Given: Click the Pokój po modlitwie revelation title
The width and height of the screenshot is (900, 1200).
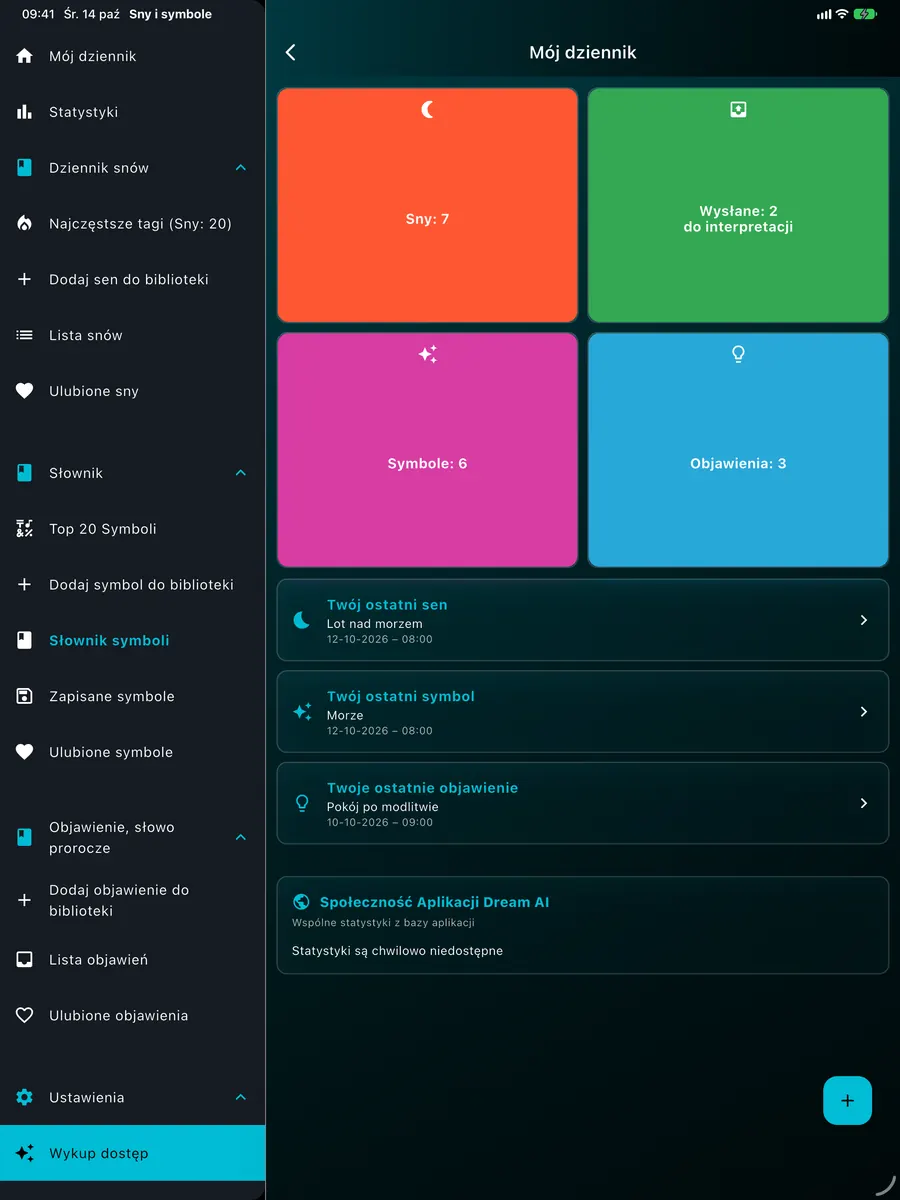Looking at the screenshot, I should 383,807.
